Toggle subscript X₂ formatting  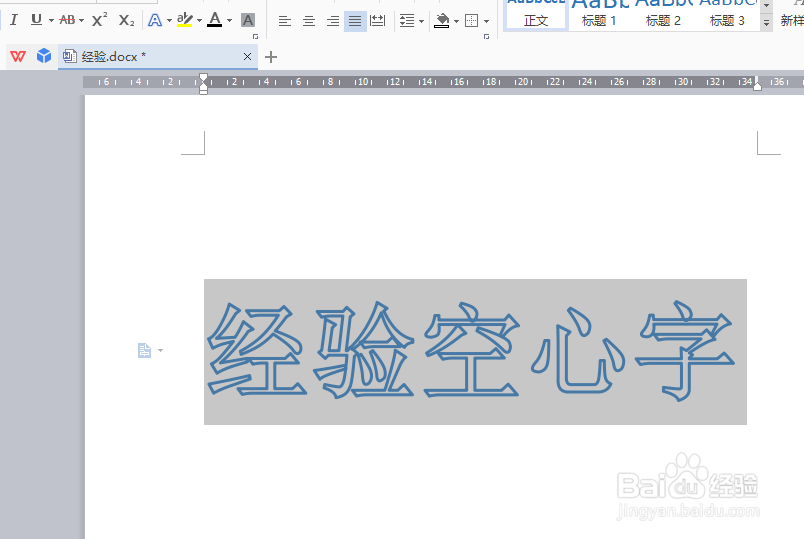[126, 20]
